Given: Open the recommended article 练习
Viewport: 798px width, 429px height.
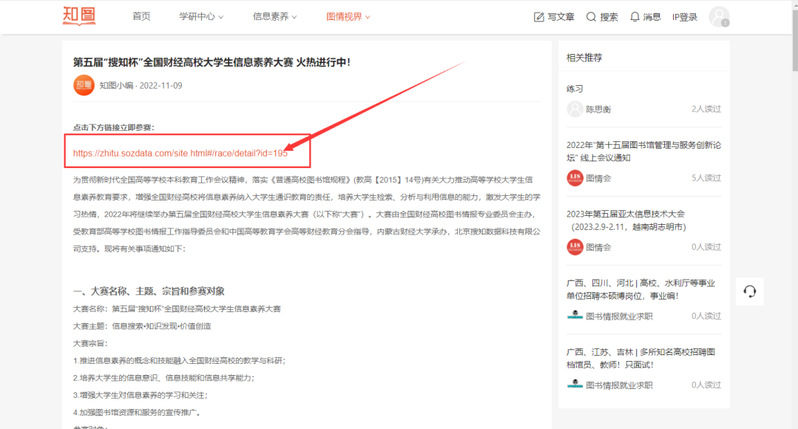Looking at the screenshot, I should pos(575,89).
